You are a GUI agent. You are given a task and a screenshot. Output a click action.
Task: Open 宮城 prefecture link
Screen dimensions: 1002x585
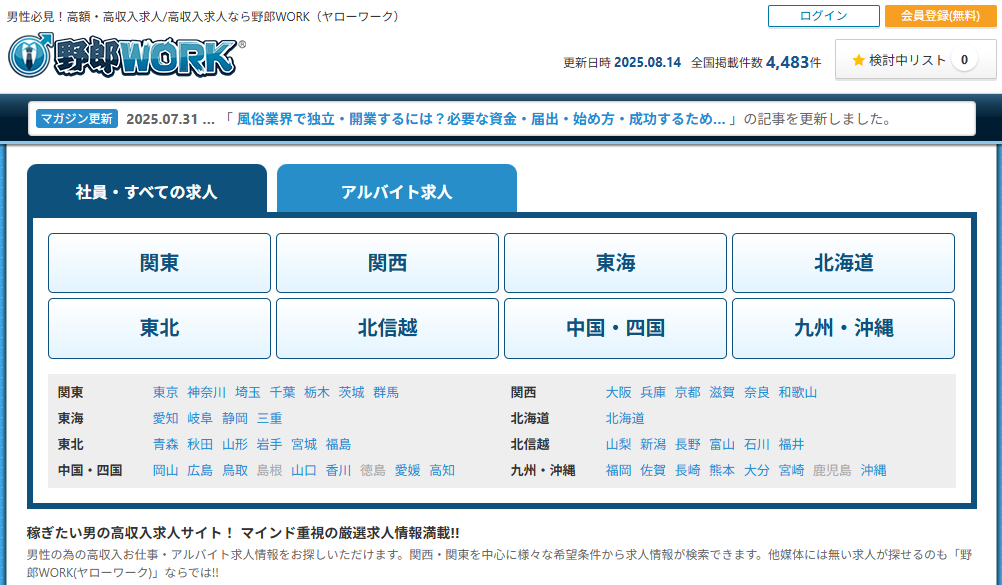304,444
